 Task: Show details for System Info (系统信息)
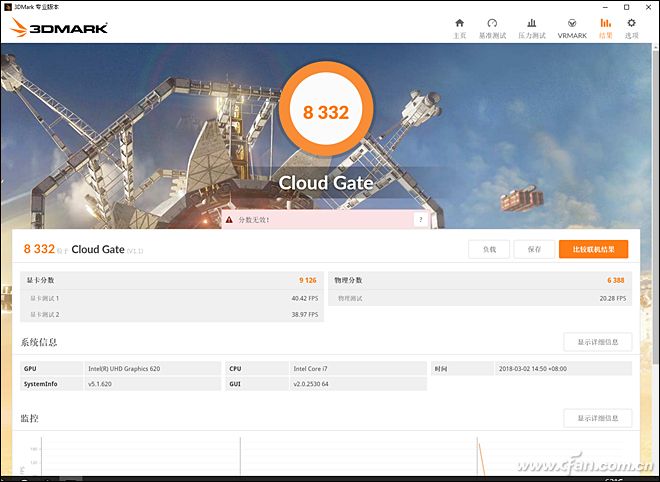coord(598,342)
